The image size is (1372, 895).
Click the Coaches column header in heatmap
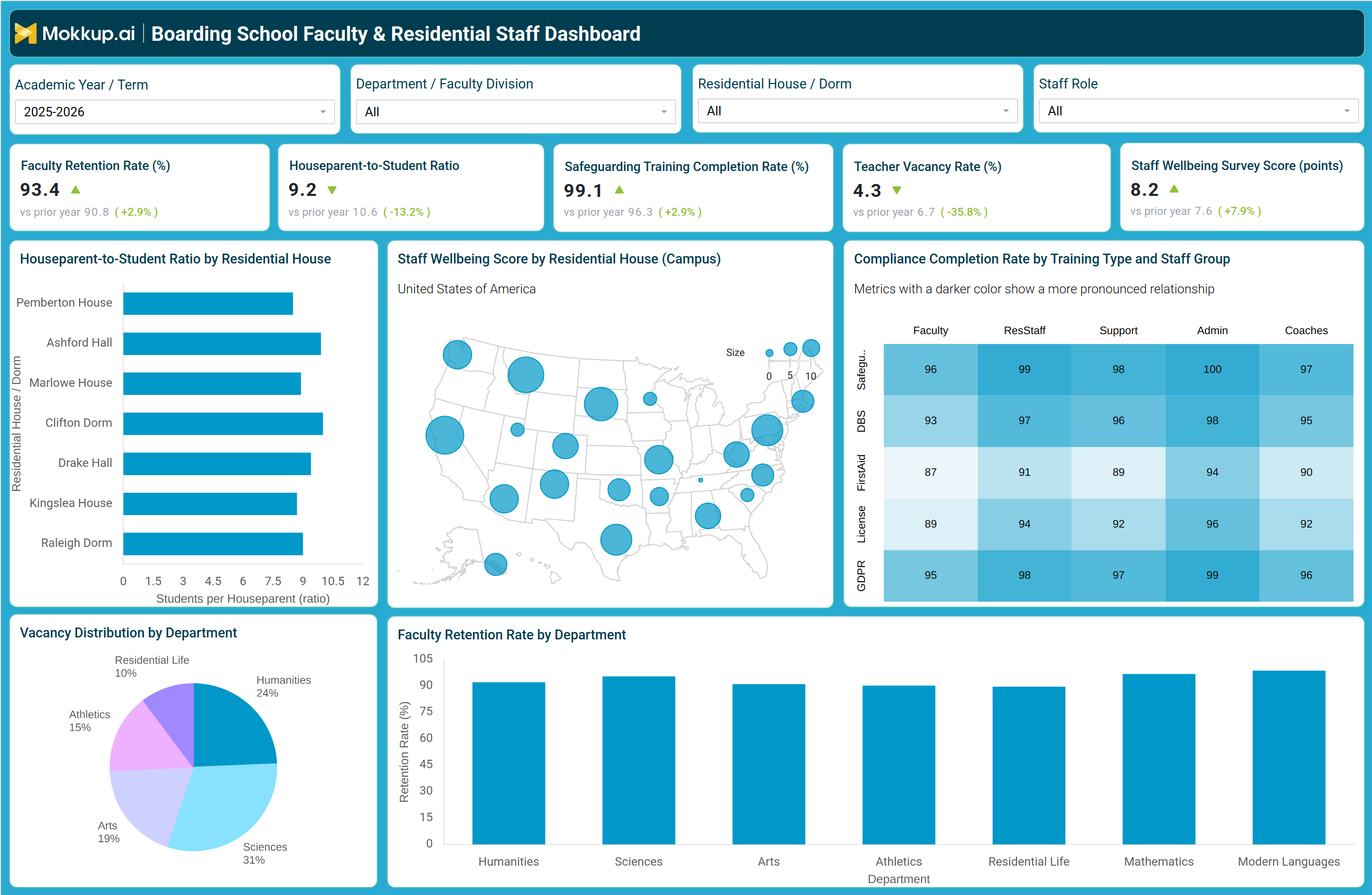pos(1306,331)
